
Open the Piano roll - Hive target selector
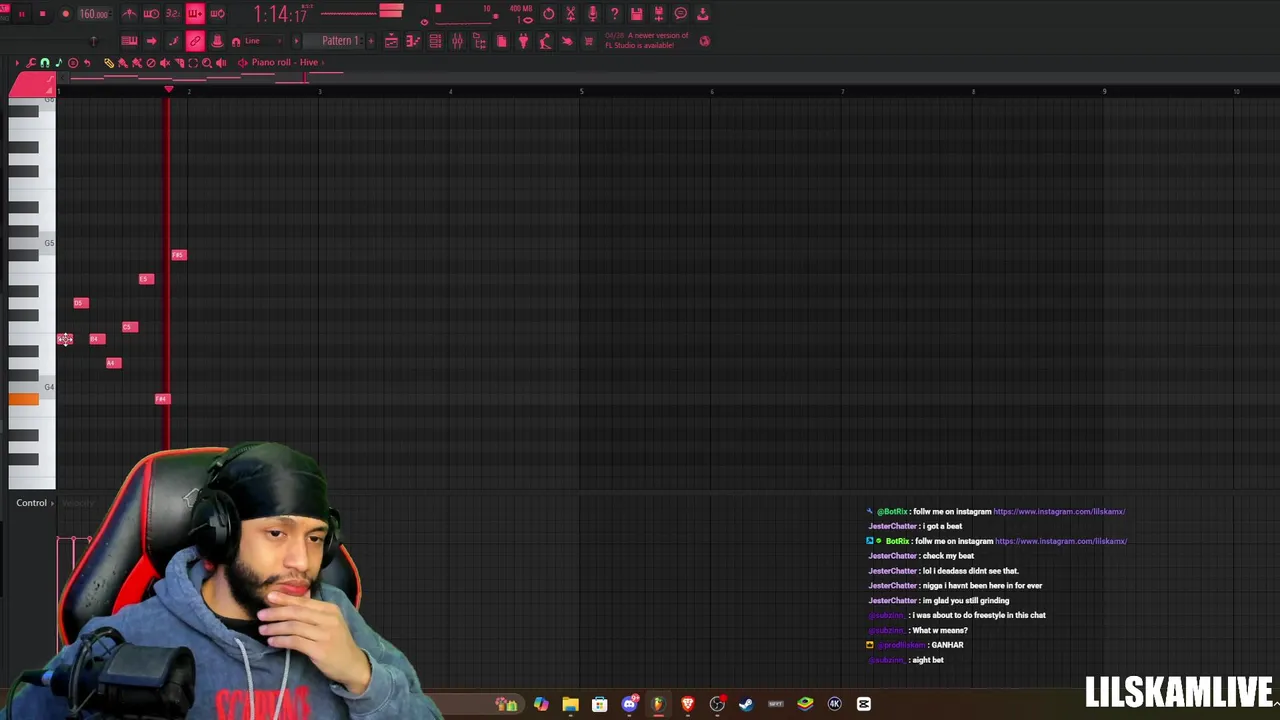284,62
